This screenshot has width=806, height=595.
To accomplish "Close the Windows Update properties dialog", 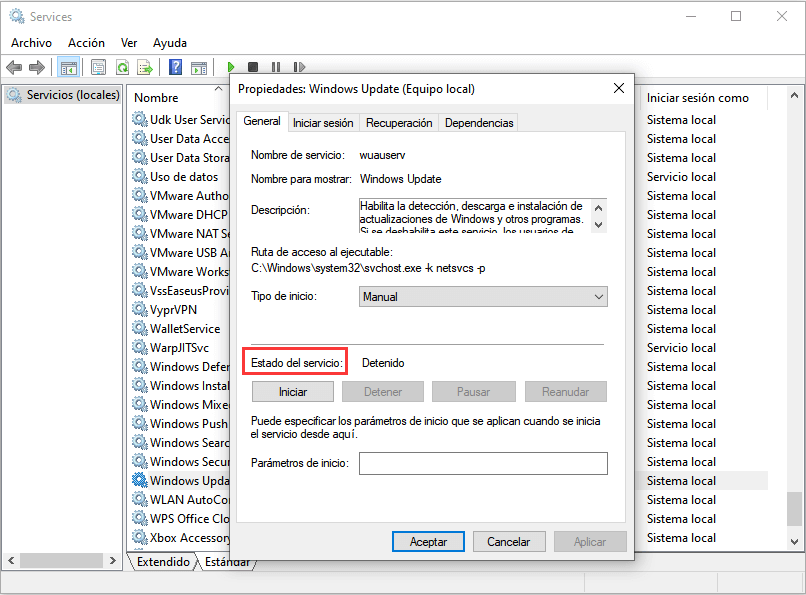I will (619, 88).
